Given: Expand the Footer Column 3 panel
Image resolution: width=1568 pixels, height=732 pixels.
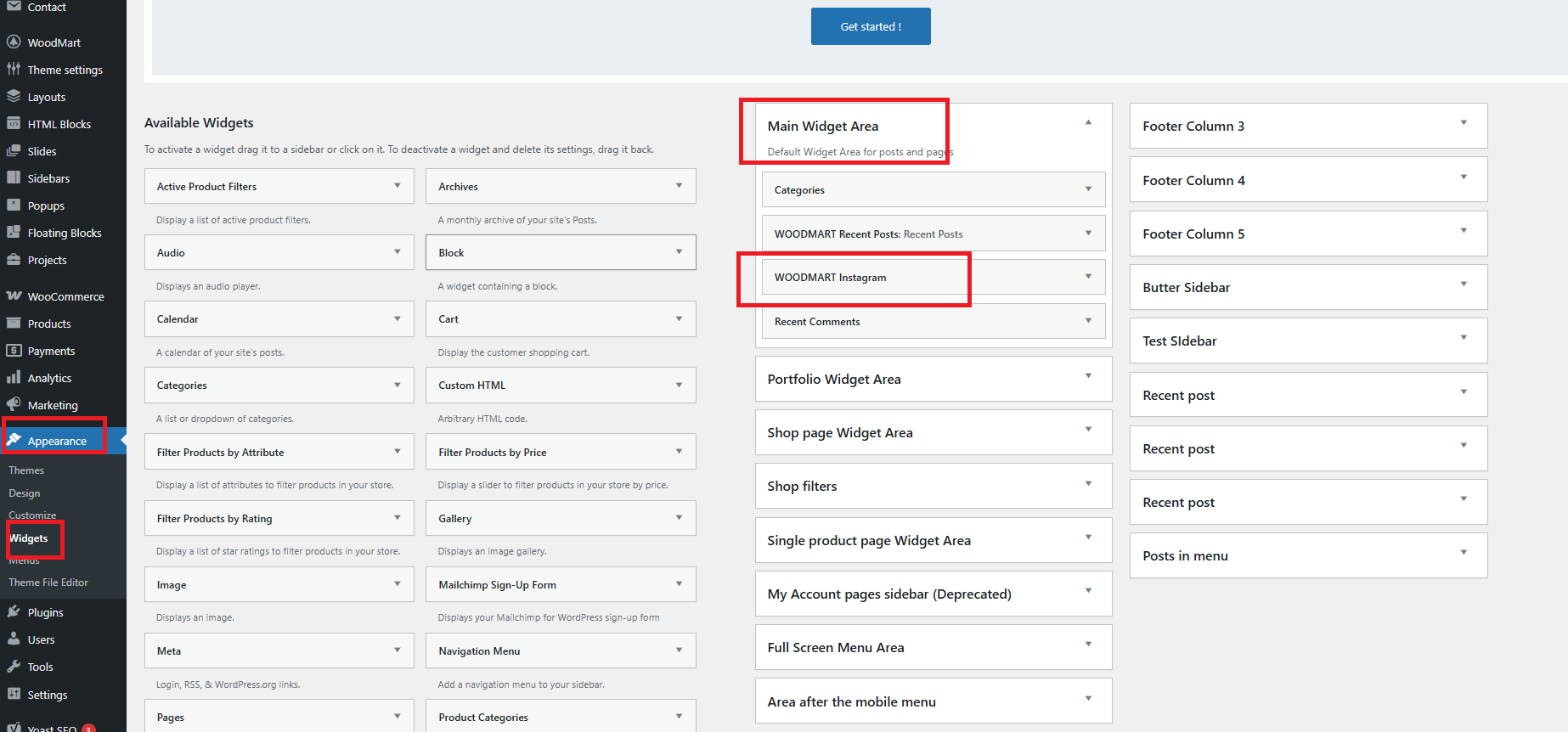Looking at the screenshot, I should 1464,123.
